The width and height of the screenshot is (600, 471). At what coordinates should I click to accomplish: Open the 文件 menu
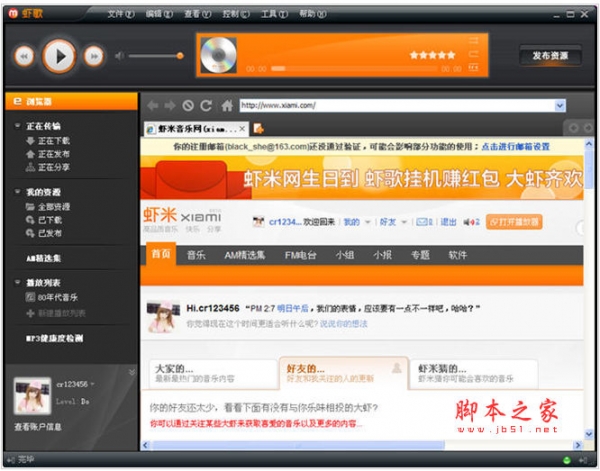(x=121, y=14)
